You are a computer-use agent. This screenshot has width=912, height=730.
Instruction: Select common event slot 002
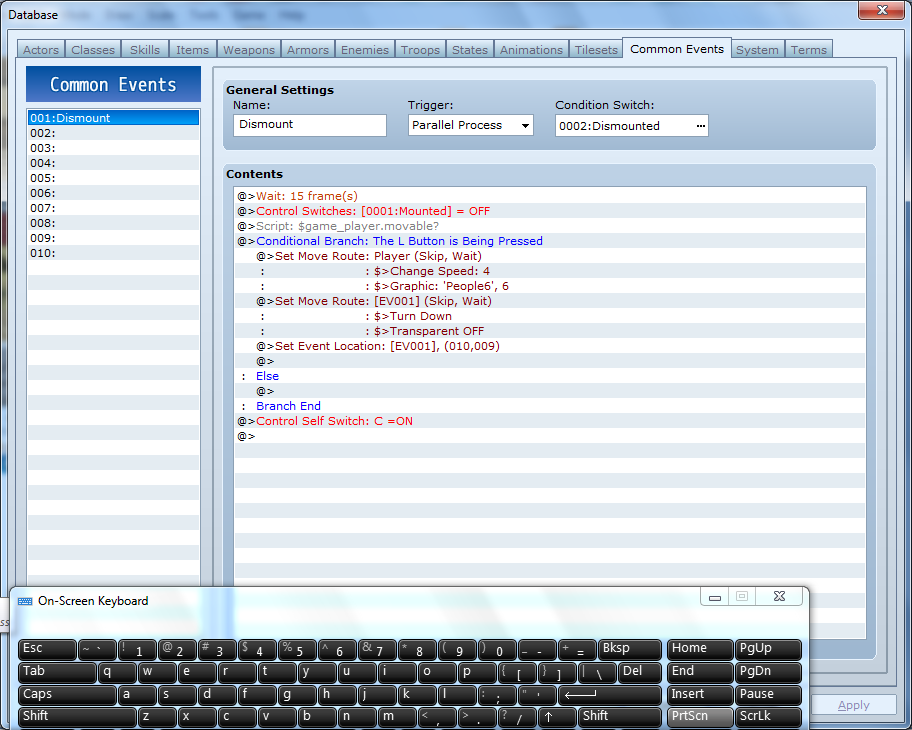(113, 133)
